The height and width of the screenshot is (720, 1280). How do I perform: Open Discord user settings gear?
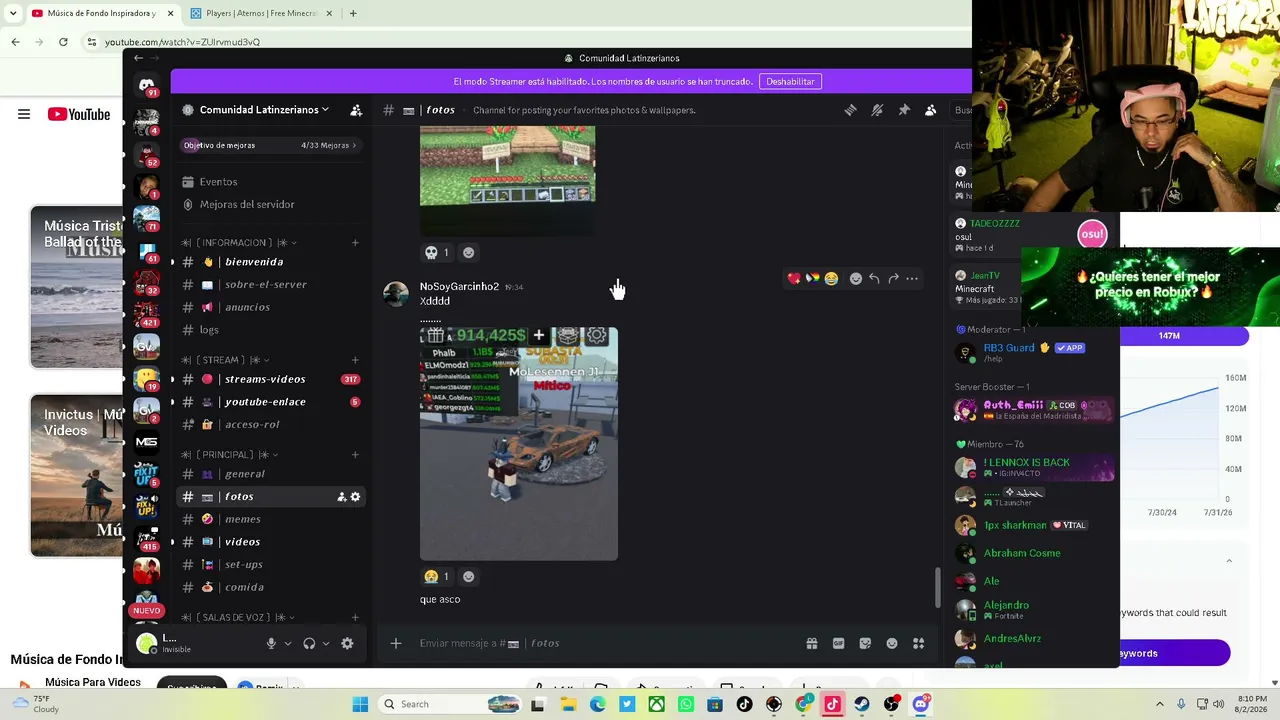coord(347,644)
